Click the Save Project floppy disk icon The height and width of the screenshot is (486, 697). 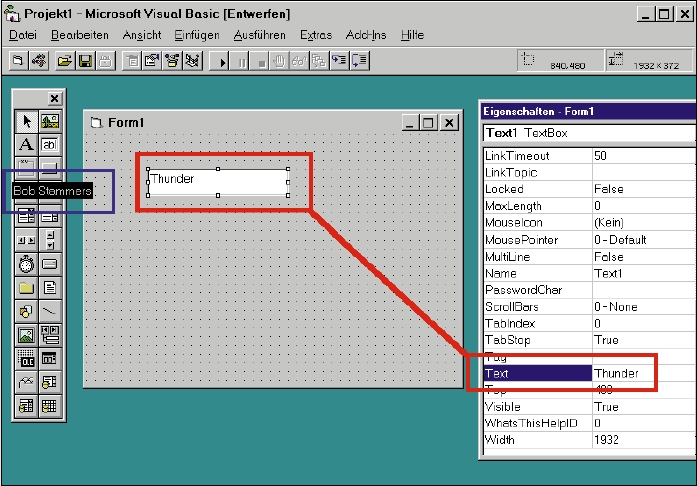[x=85, y=60]
